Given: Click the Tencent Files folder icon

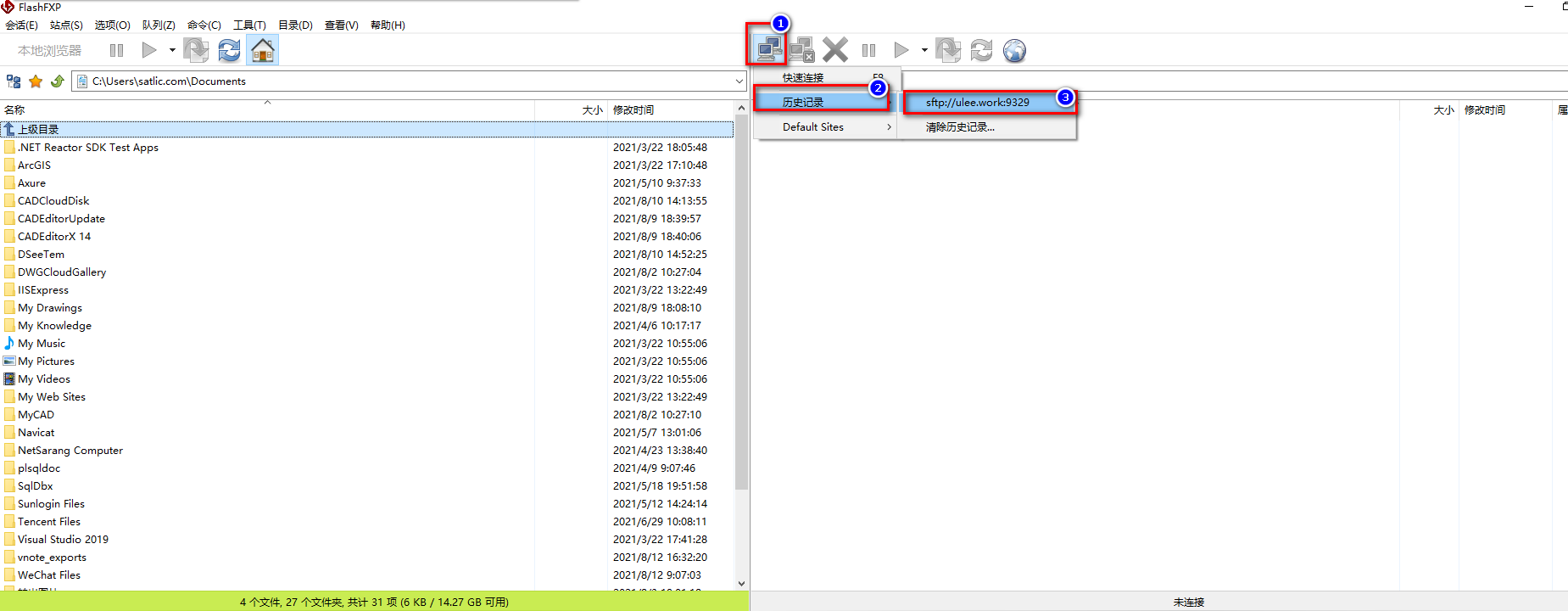Looking at the screenshot, I should (9, 522).
